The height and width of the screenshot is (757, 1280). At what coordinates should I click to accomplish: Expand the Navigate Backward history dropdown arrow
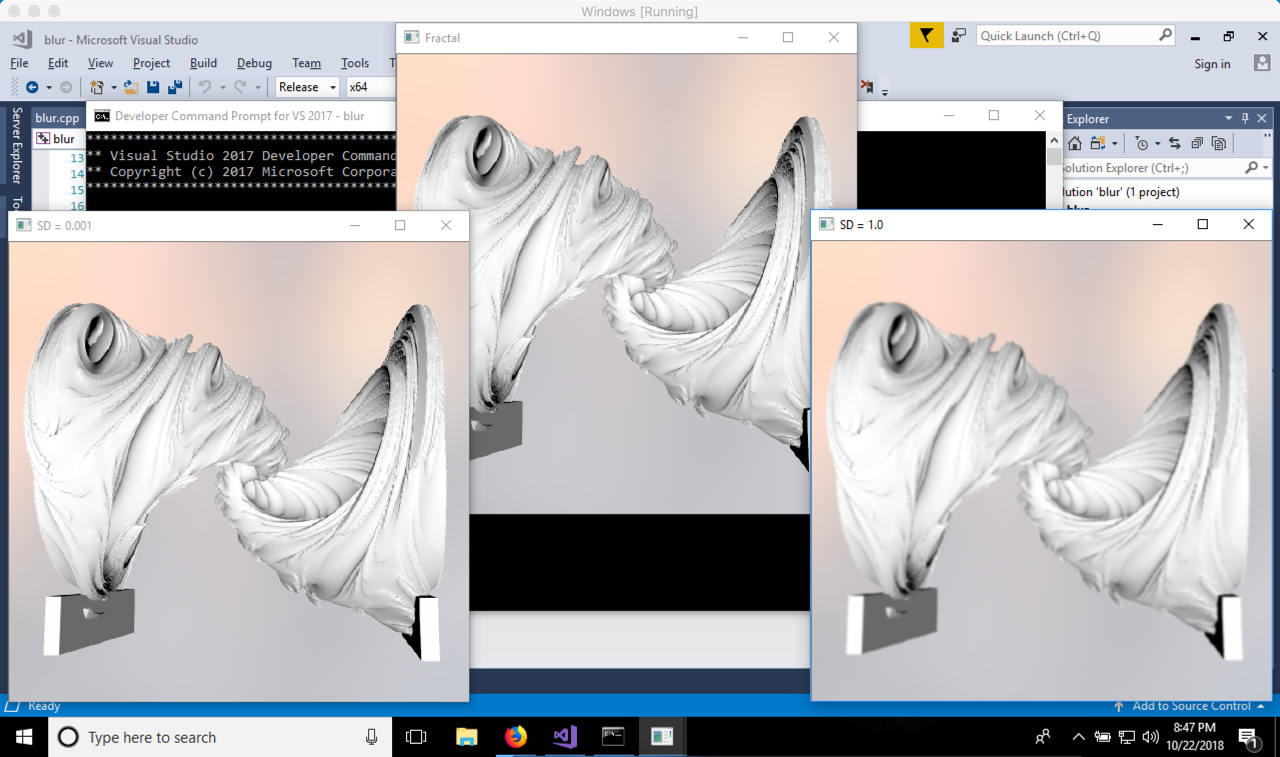pos(48,87)
